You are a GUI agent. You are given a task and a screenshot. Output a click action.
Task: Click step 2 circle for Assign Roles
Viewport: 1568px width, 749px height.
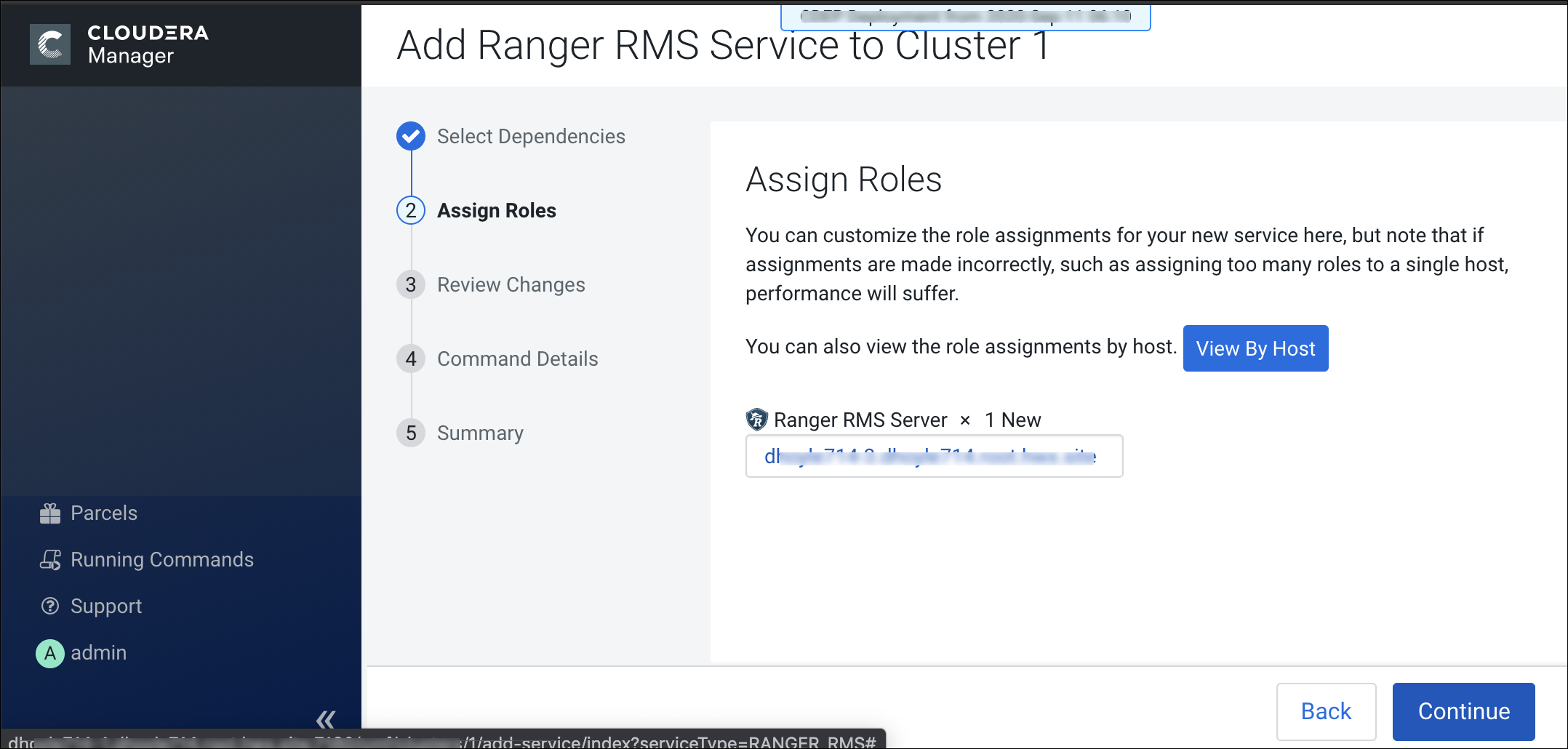pyautogui.click(x=411, y=210)
